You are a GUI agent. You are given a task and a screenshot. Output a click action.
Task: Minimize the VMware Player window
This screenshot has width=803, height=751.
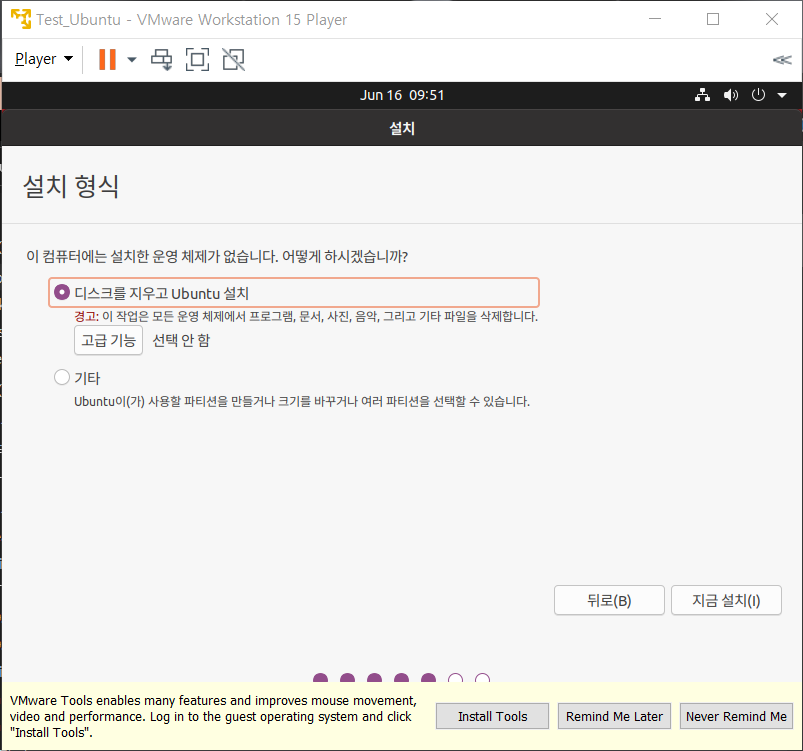(x=655, y=19)
